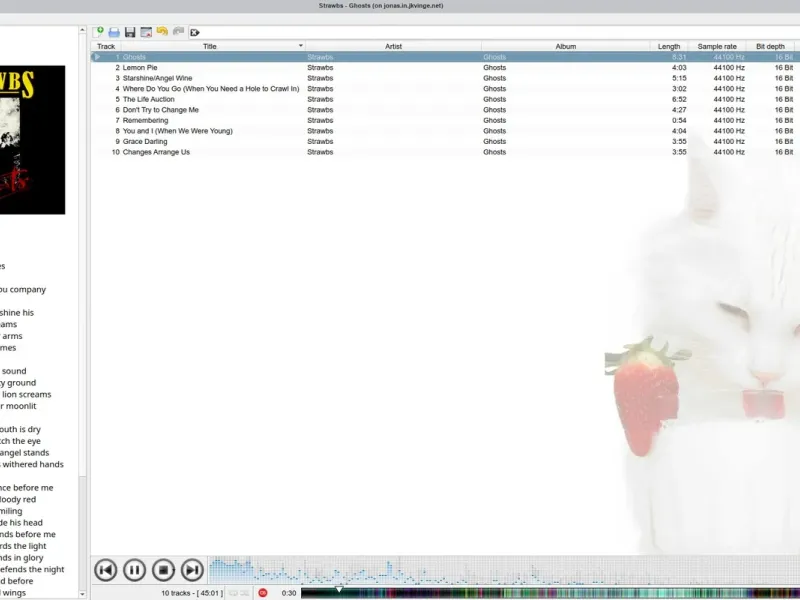Click the 0:54 length value

[x=679, y=120]
